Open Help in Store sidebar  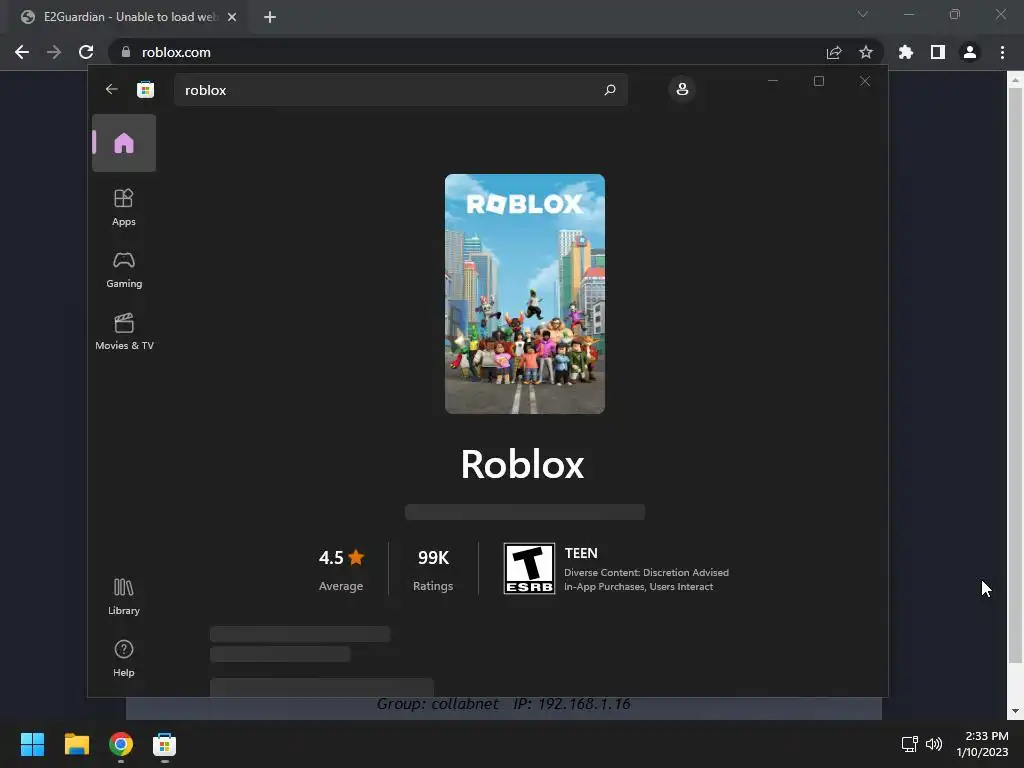coord(124,658)
